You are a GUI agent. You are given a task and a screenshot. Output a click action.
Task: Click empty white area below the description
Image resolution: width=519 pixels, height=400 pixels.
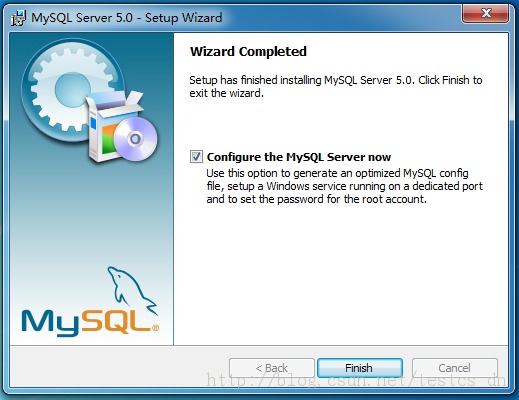[x=340, y=273]
